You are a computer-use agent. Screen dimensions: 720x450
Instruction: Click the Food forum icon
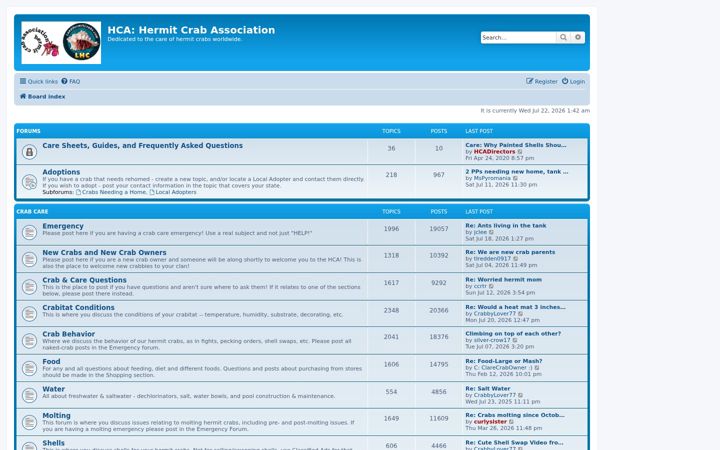pos(29,368)
